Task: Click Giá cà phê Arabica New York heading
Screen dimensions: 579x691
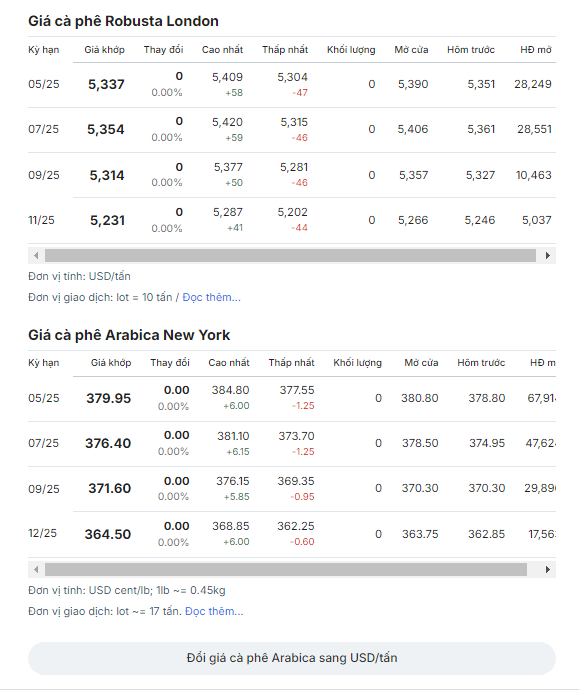Action: pyautogui.click(x=129, y=335)
